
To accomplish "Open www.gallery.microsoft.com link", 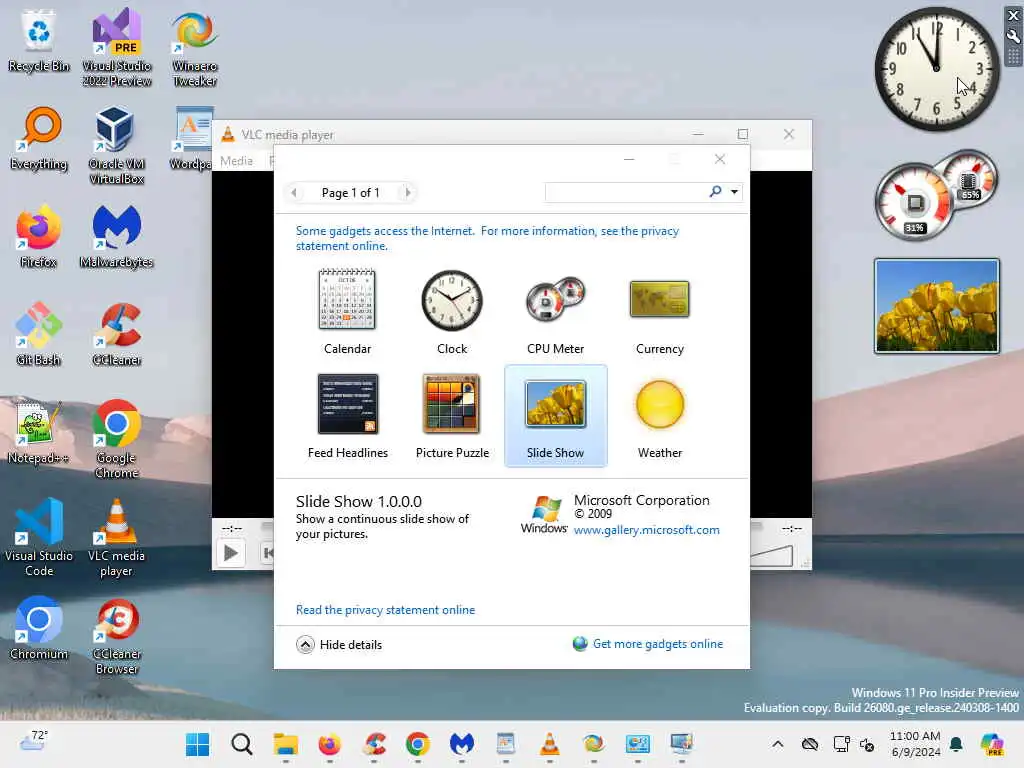I will 647,530.
